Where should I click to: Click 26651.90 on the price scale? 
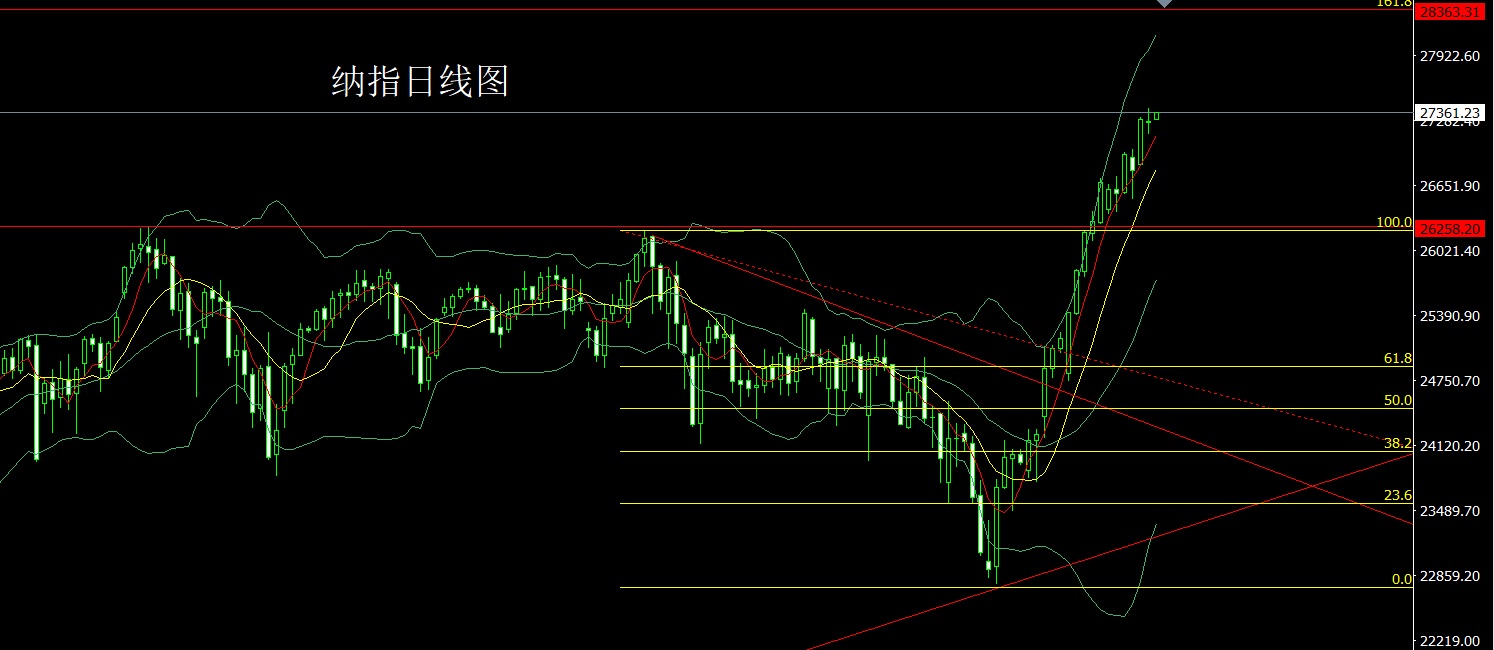tap(1450, 187)
